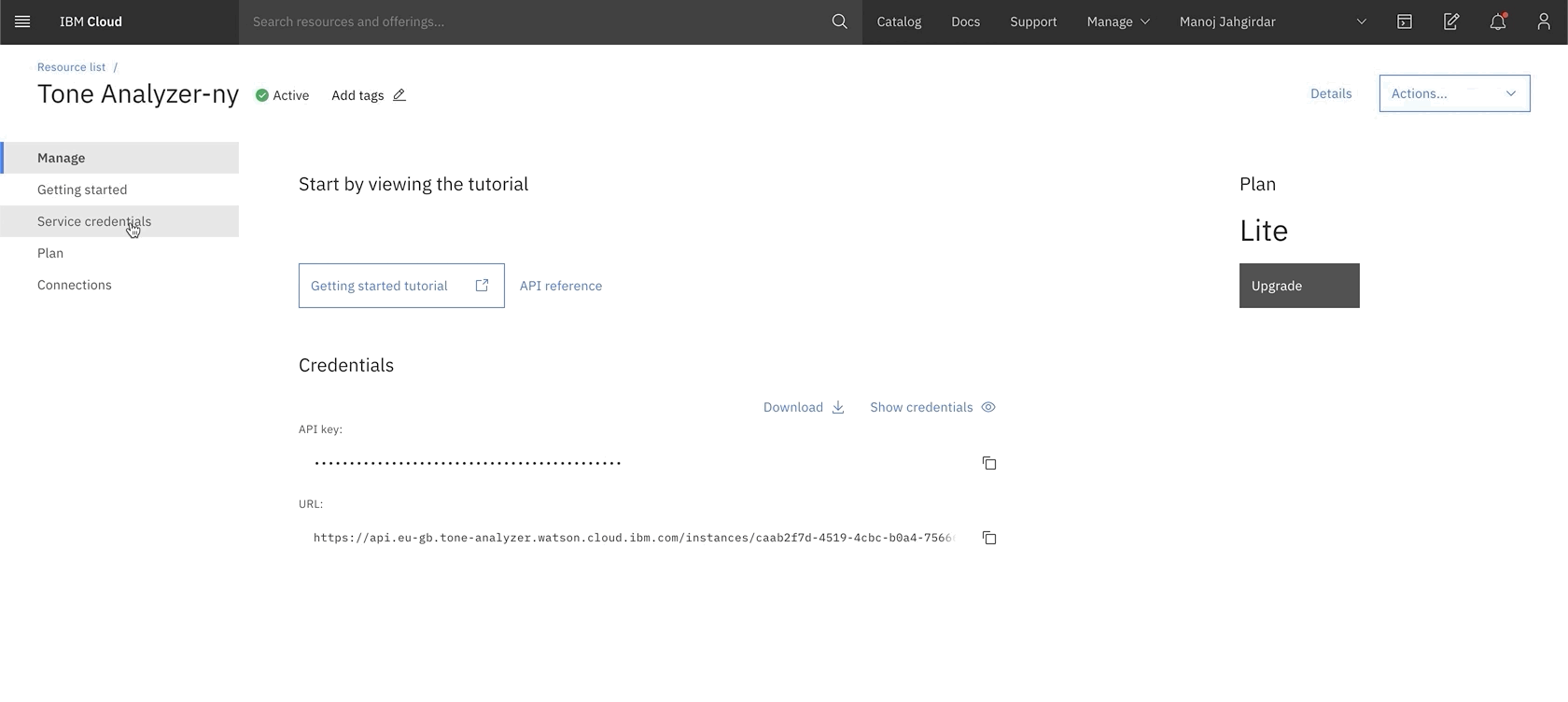
Task: Go to Catalog in top bar
Action: pyautogui.click(x=899, y=21)
